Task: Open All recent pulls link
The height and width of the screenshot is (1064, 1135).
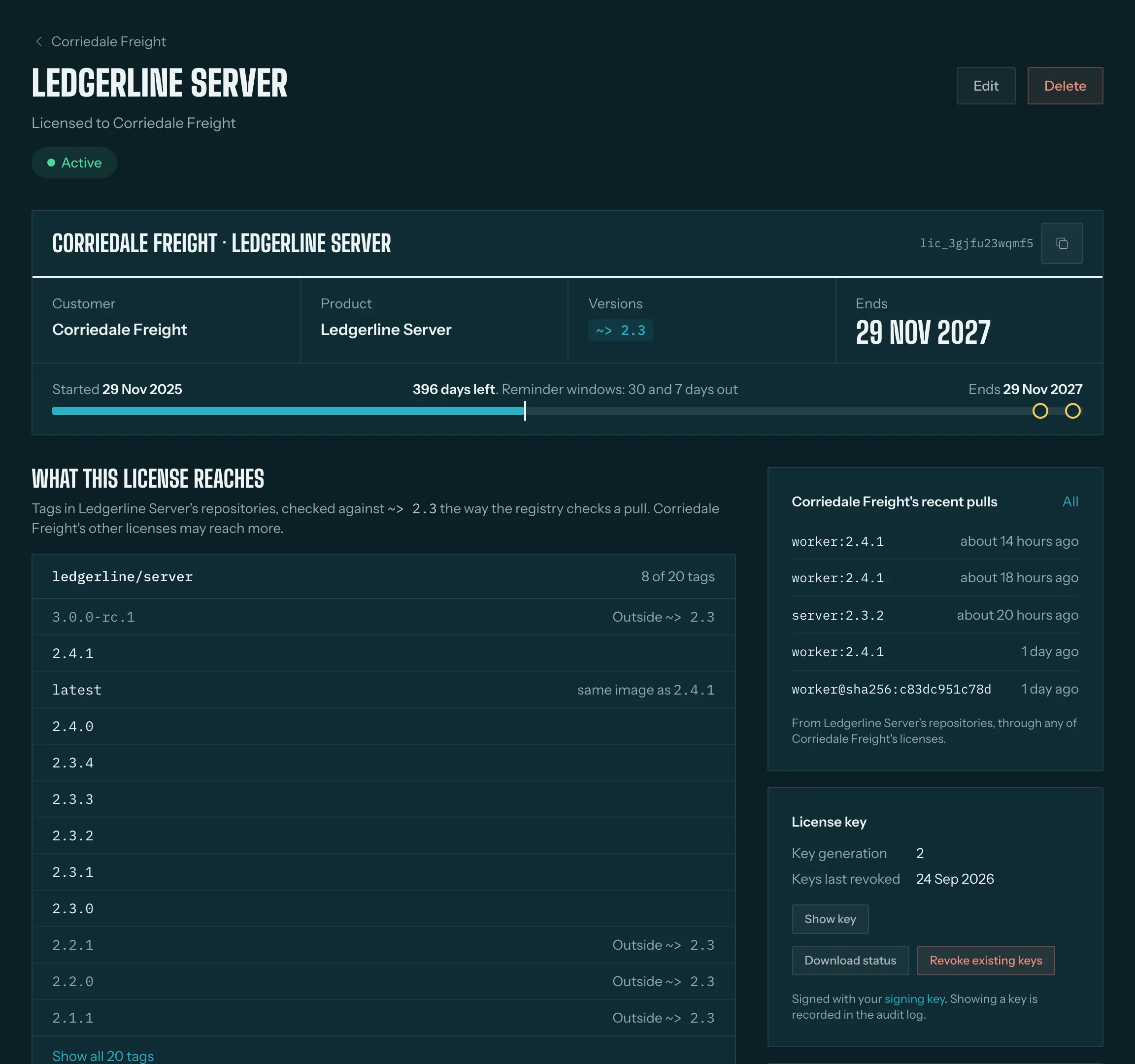Action: tap(1070, 502)
